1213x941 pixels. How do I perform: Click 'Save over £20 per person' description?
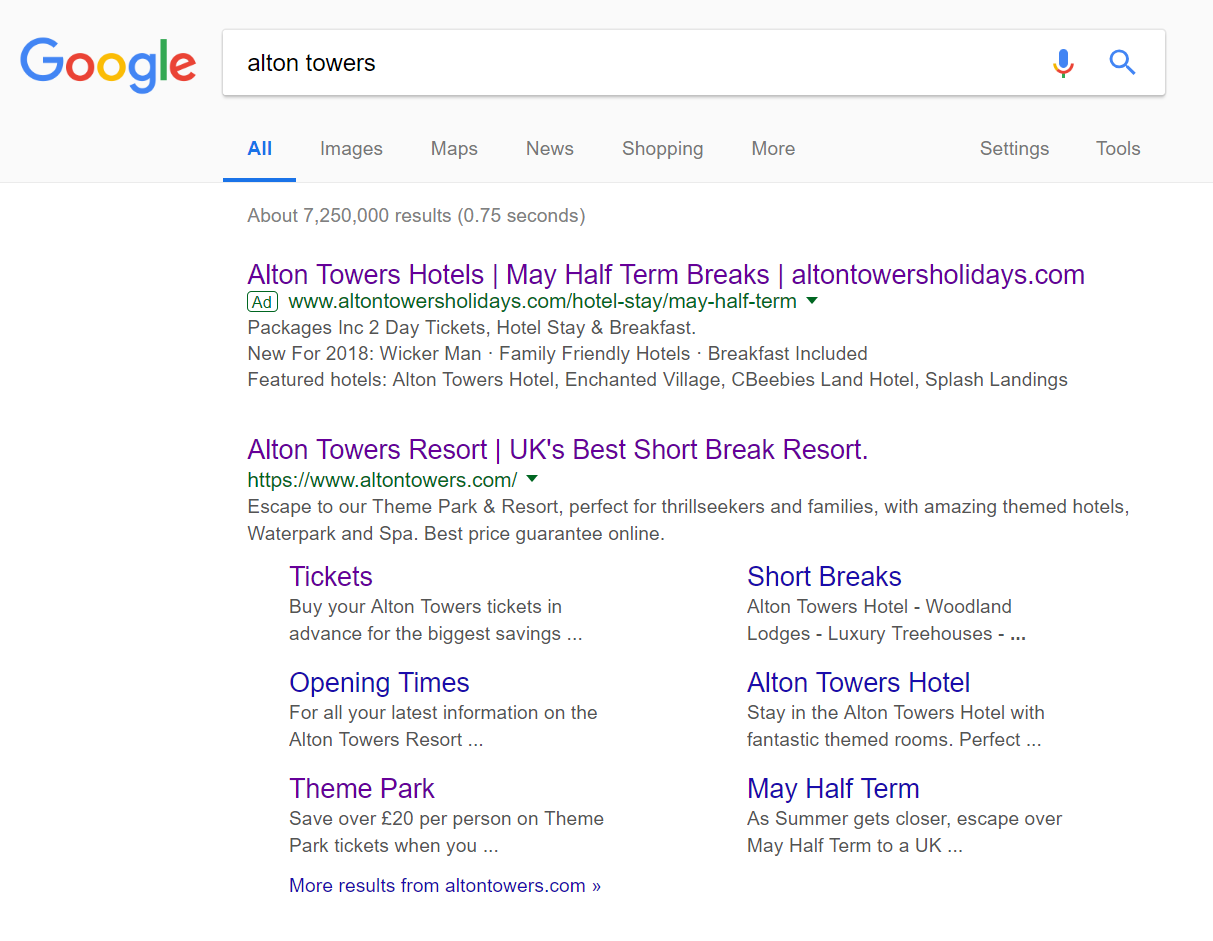(x=446, y=832)
